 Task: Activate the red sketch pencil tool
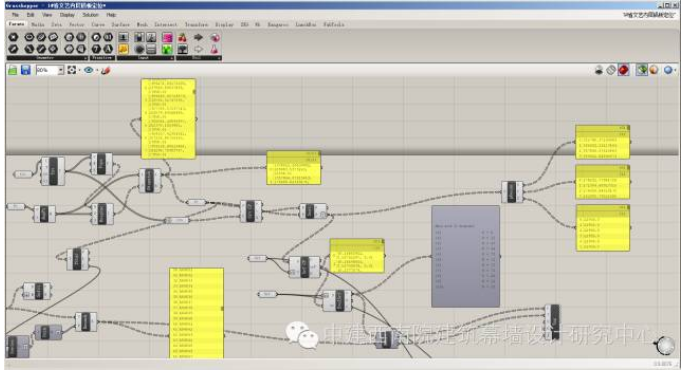coord(105,70)
